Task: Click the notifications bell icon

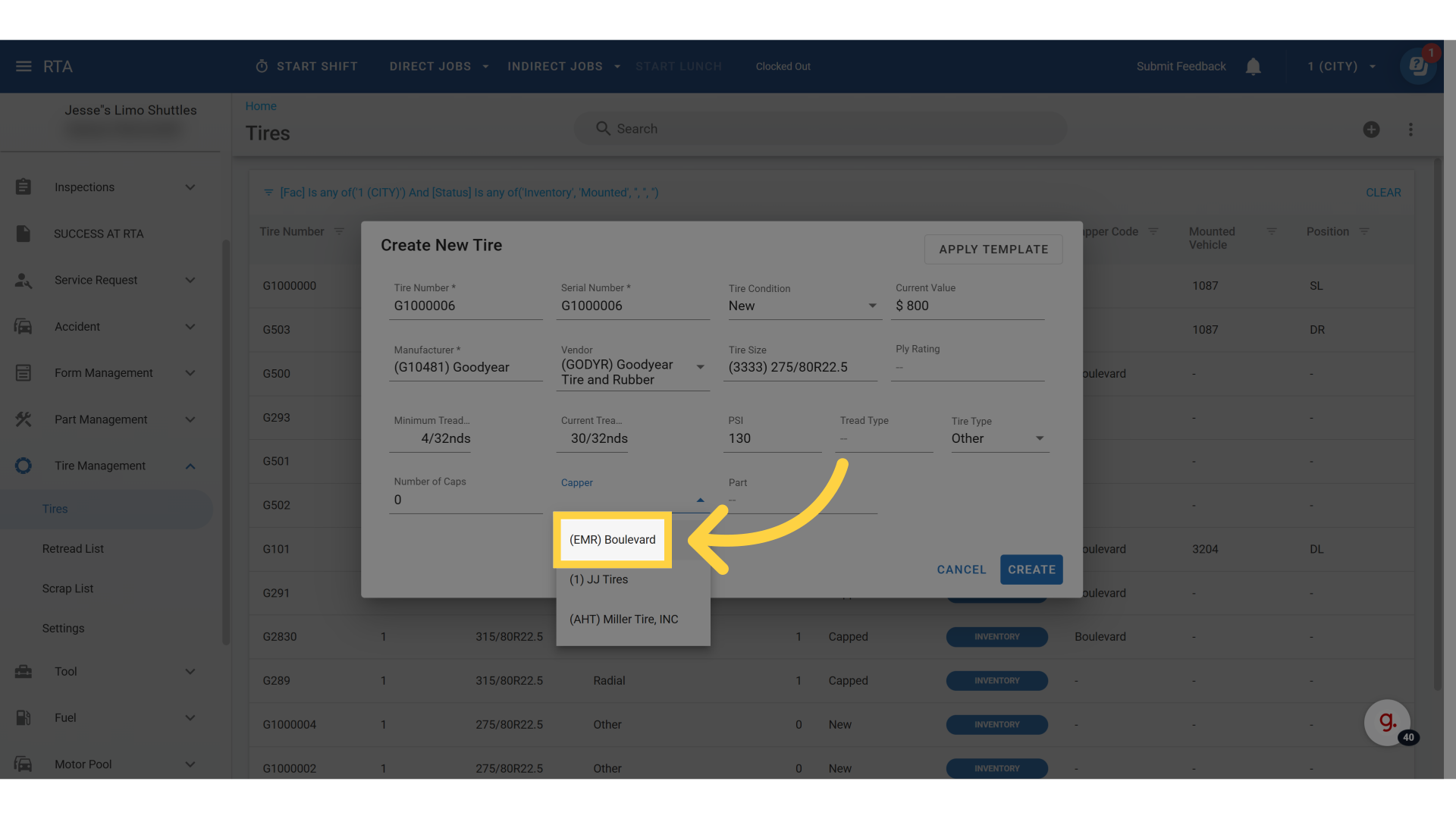Action: click(x=1253, y=67)
